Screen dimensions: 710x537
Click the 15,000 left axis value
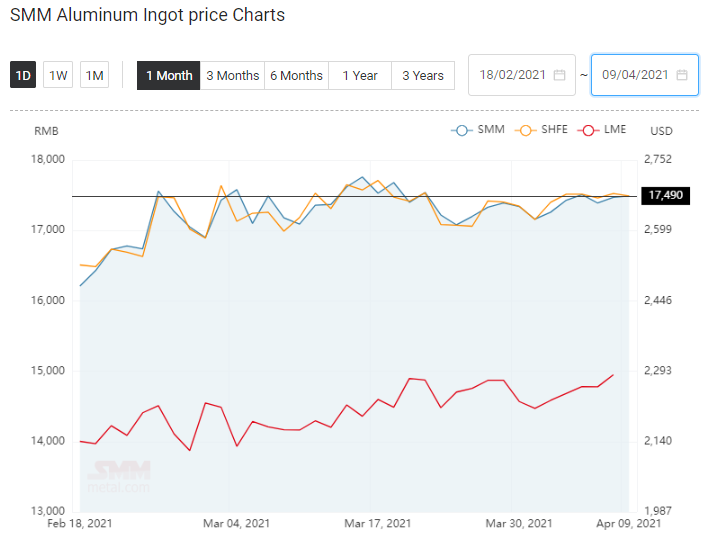pos(48,371)
